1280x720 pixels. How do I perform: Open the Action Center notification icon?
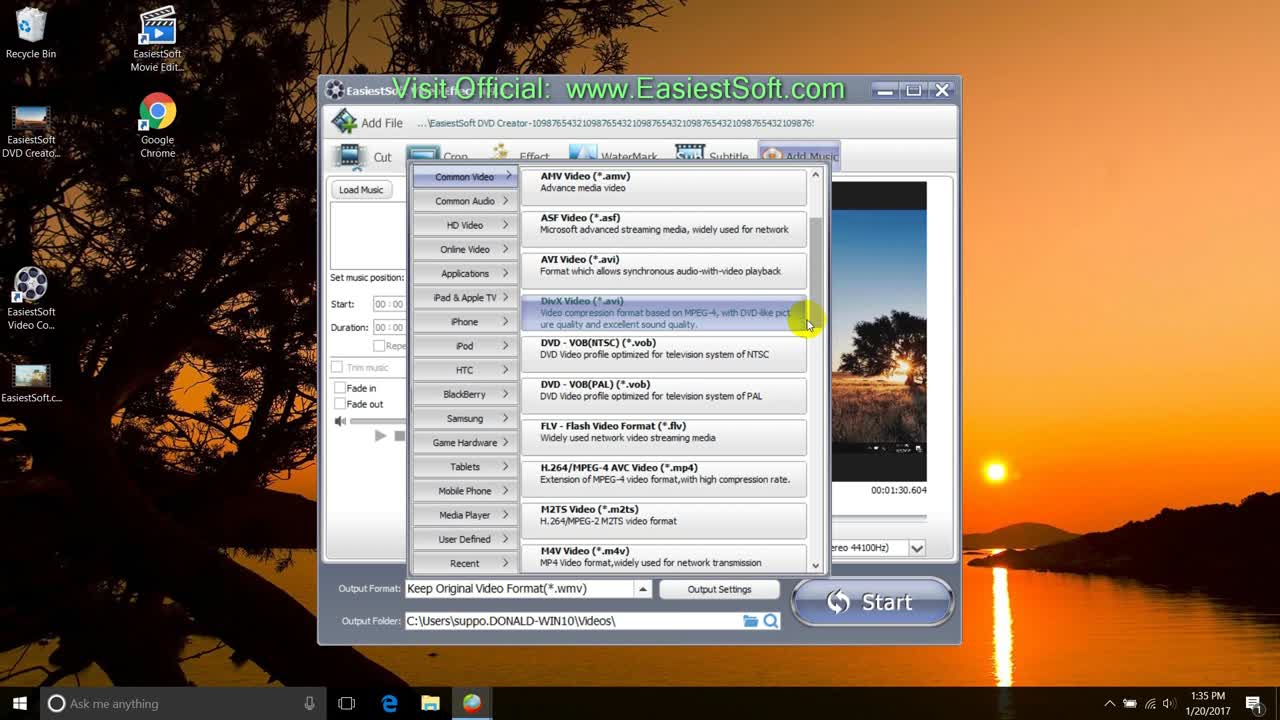point(1253,703)
